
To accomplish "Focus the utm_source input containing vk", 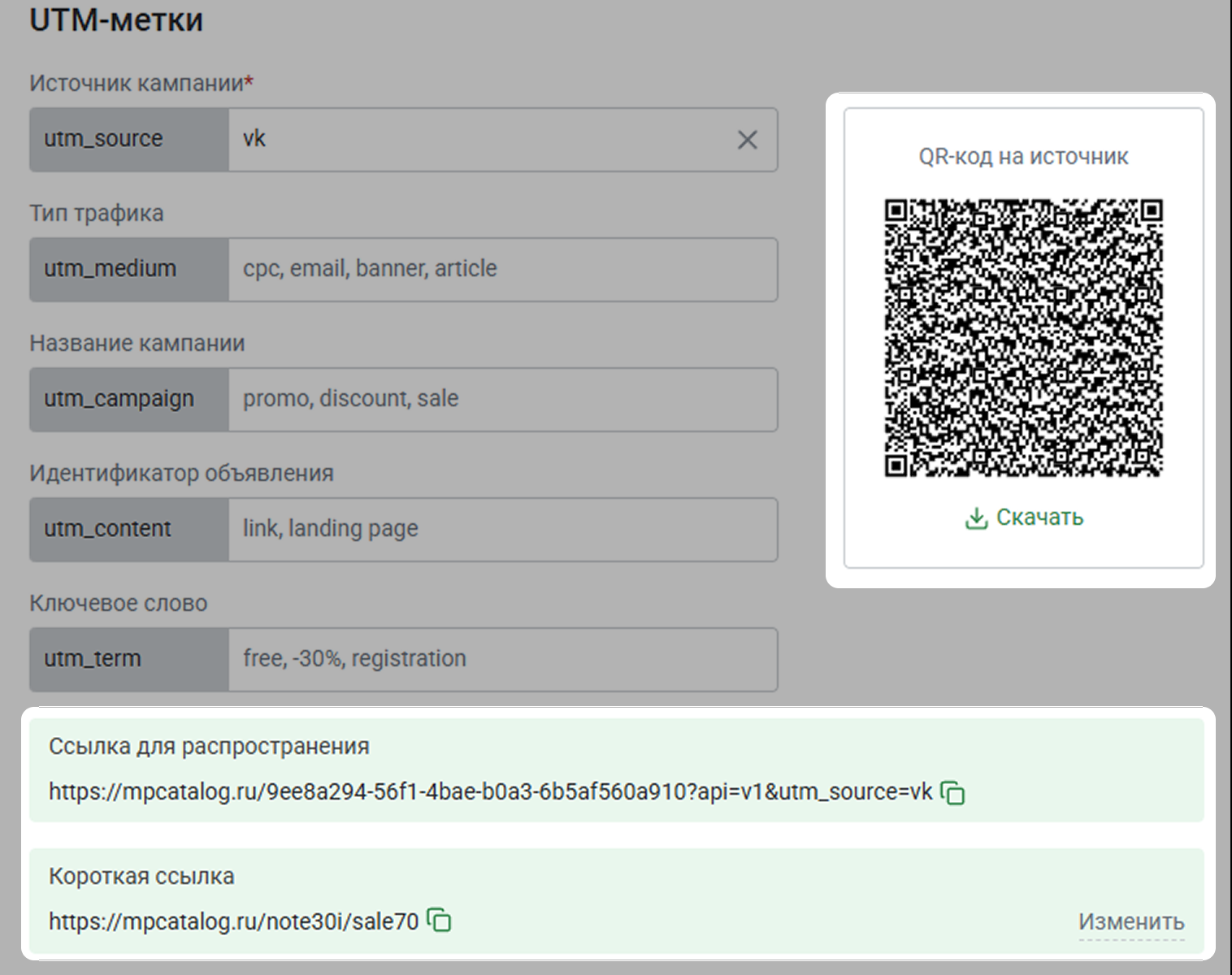I will (479, 140).
